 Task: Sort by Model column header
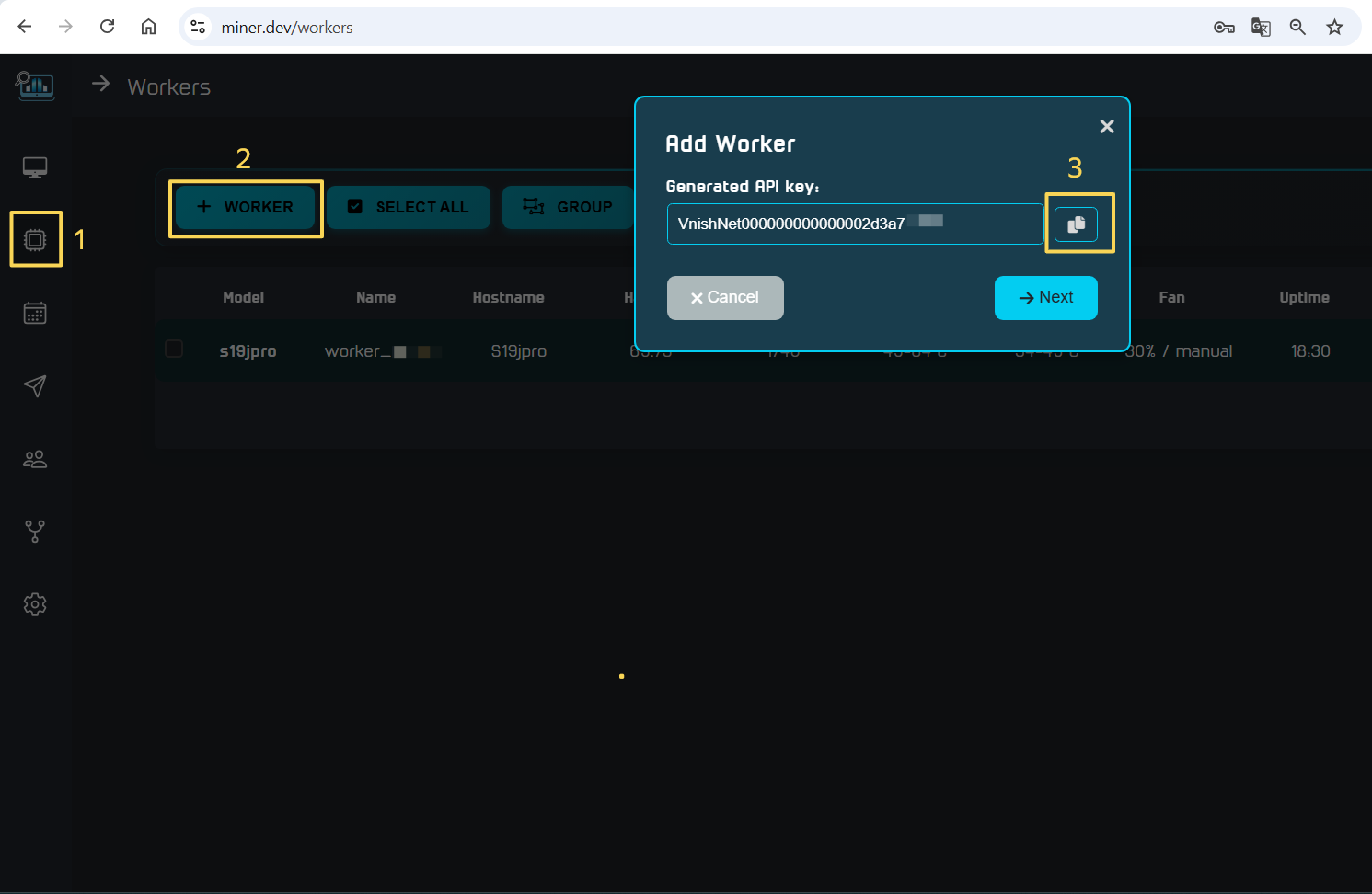pos(243,297)
